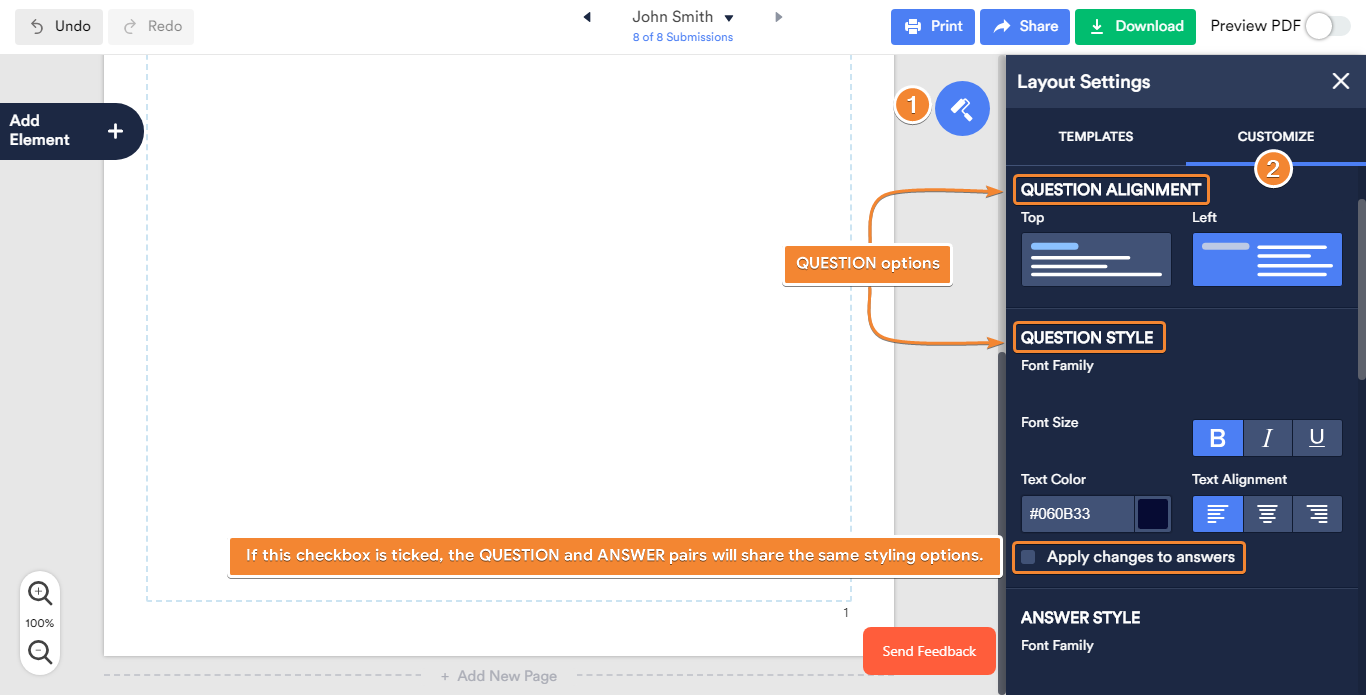
Task: Close the Layout Settings panel
Action: point(1341,82)
